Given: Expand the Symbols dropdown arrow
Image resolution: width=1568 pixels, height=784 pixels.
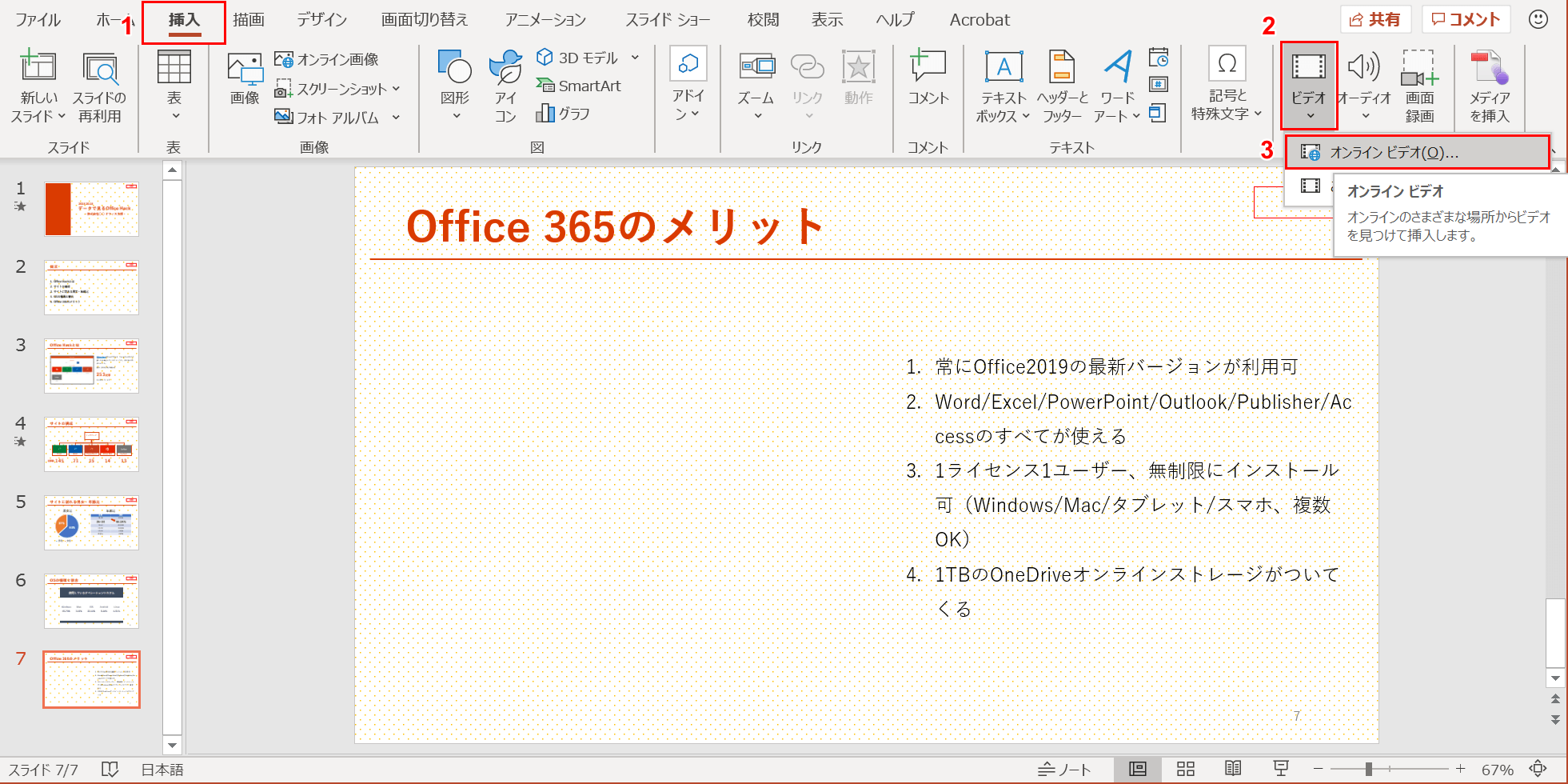Looking at the screenshot, I should point(1258,114).
